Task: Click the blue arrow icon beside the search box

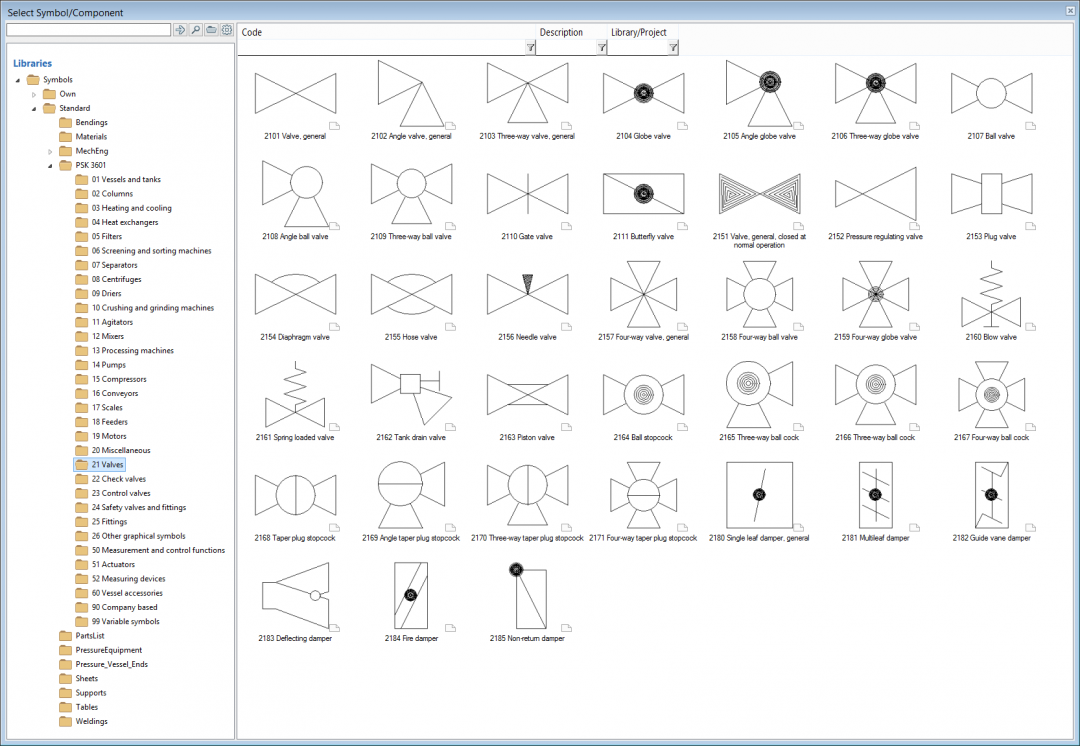Action: click(180, 30)
